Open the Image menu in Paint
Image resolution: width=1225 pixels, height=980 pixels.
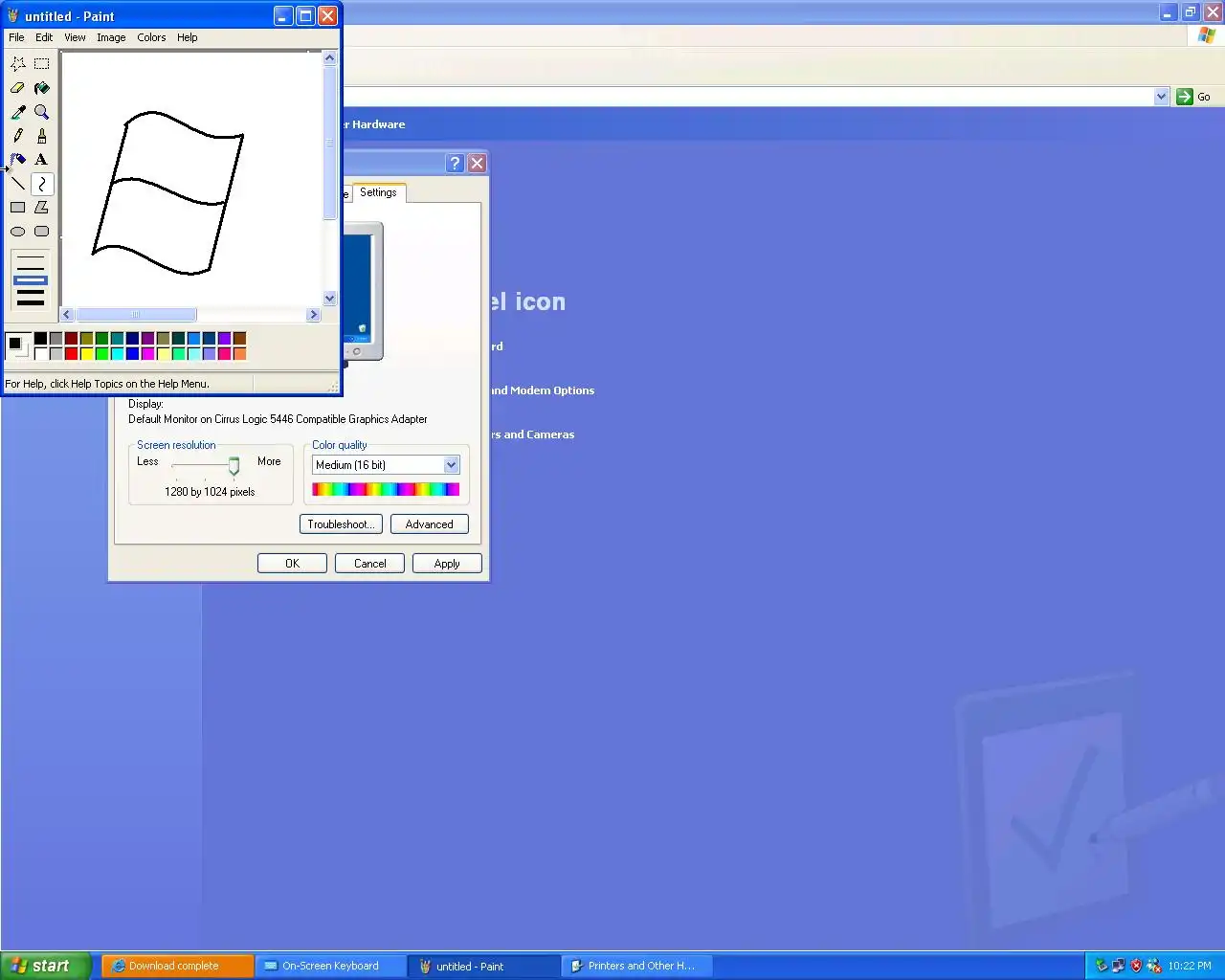click(x=111, y=37)
